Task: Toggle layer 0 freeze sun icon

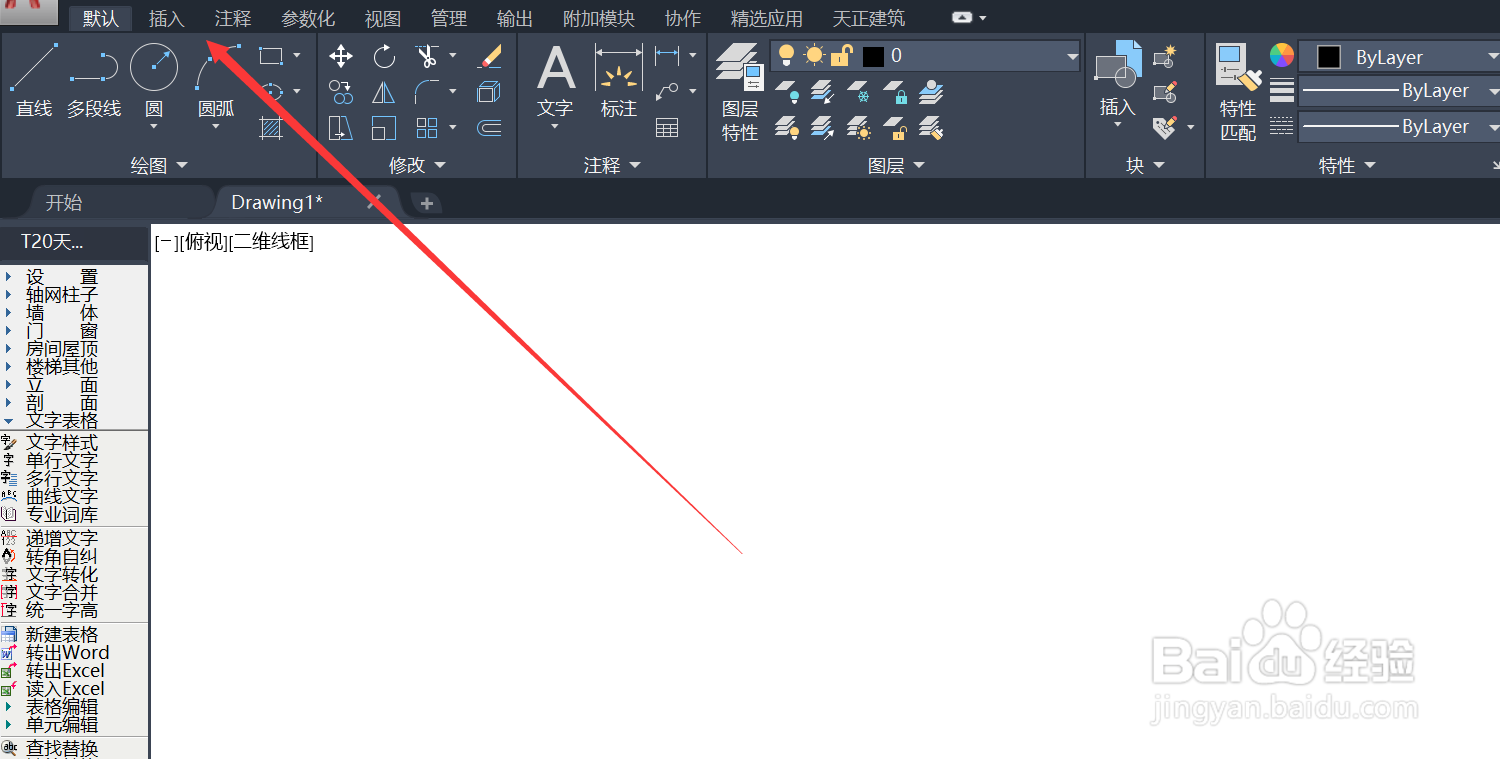Action: tap(813, 56)
